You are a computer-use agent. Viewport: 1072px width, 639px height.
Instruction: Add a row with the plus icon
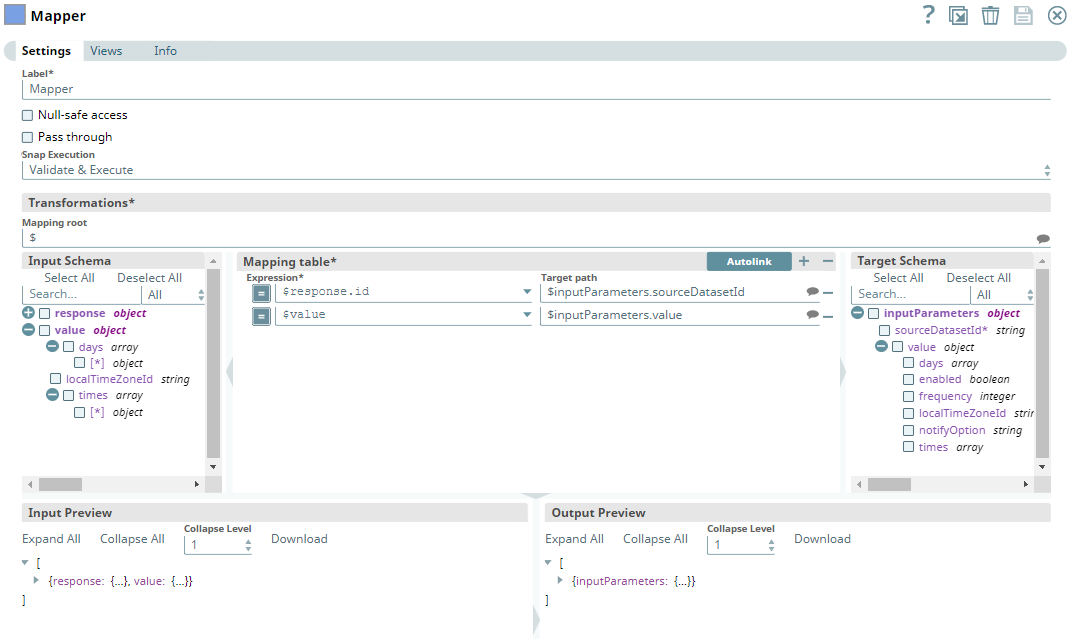[804, 261]
